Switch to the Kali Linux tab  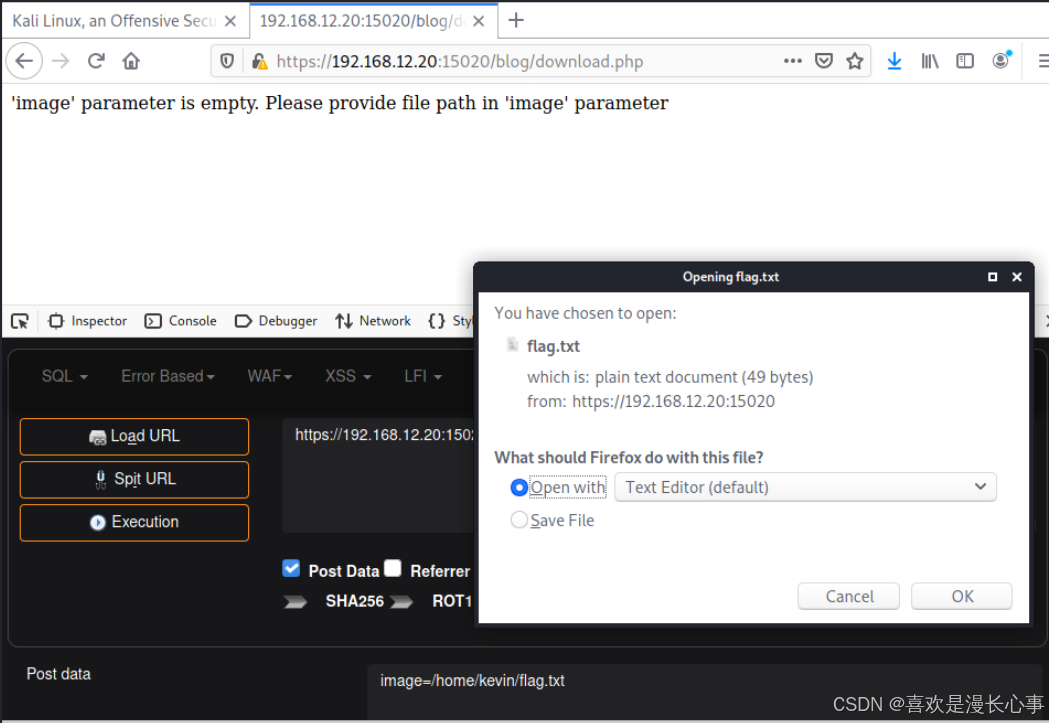(124, 21)
